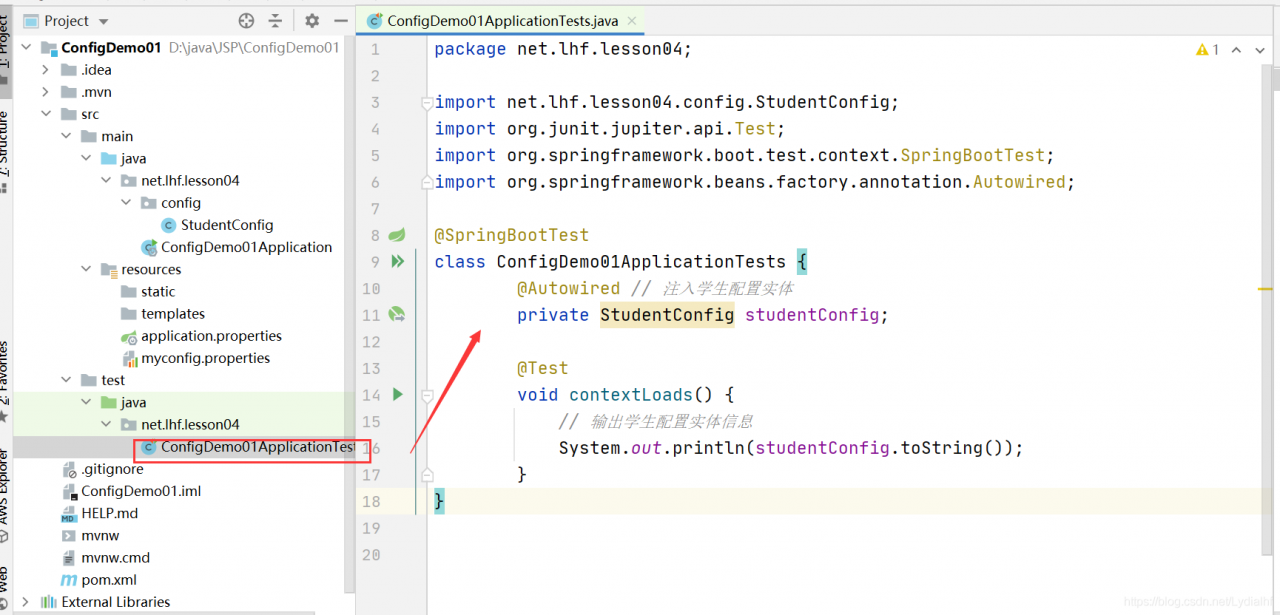Click @SpringBootTest annotation in editor
The image size is (1280, 615).
512,235
